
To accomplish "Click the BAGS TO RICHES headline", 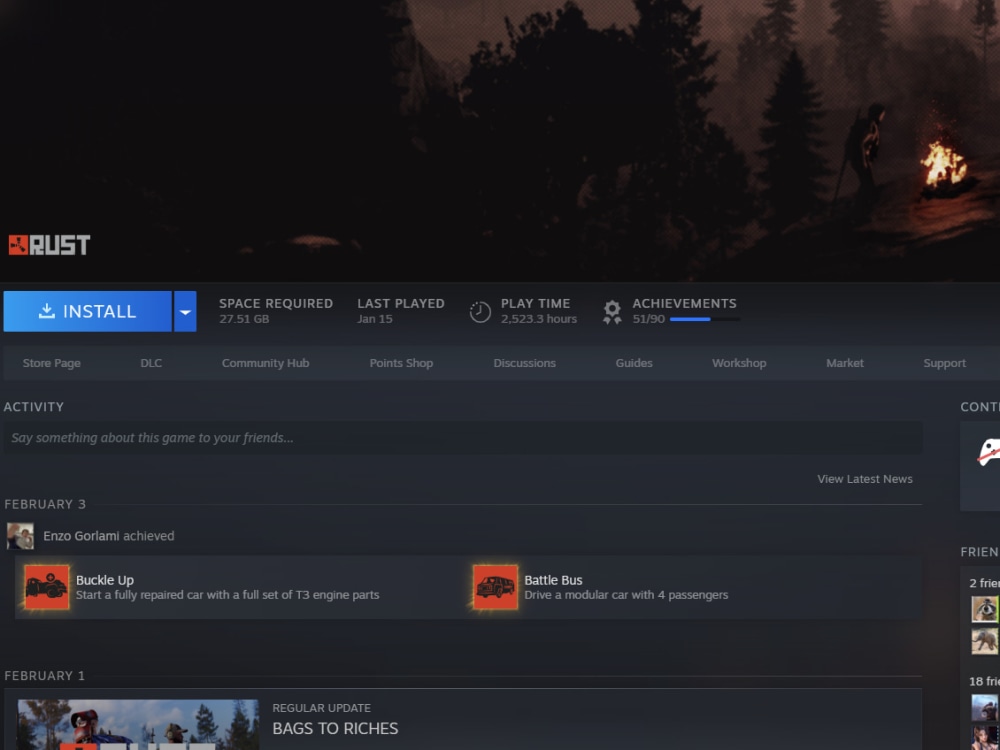I will 335,728.
